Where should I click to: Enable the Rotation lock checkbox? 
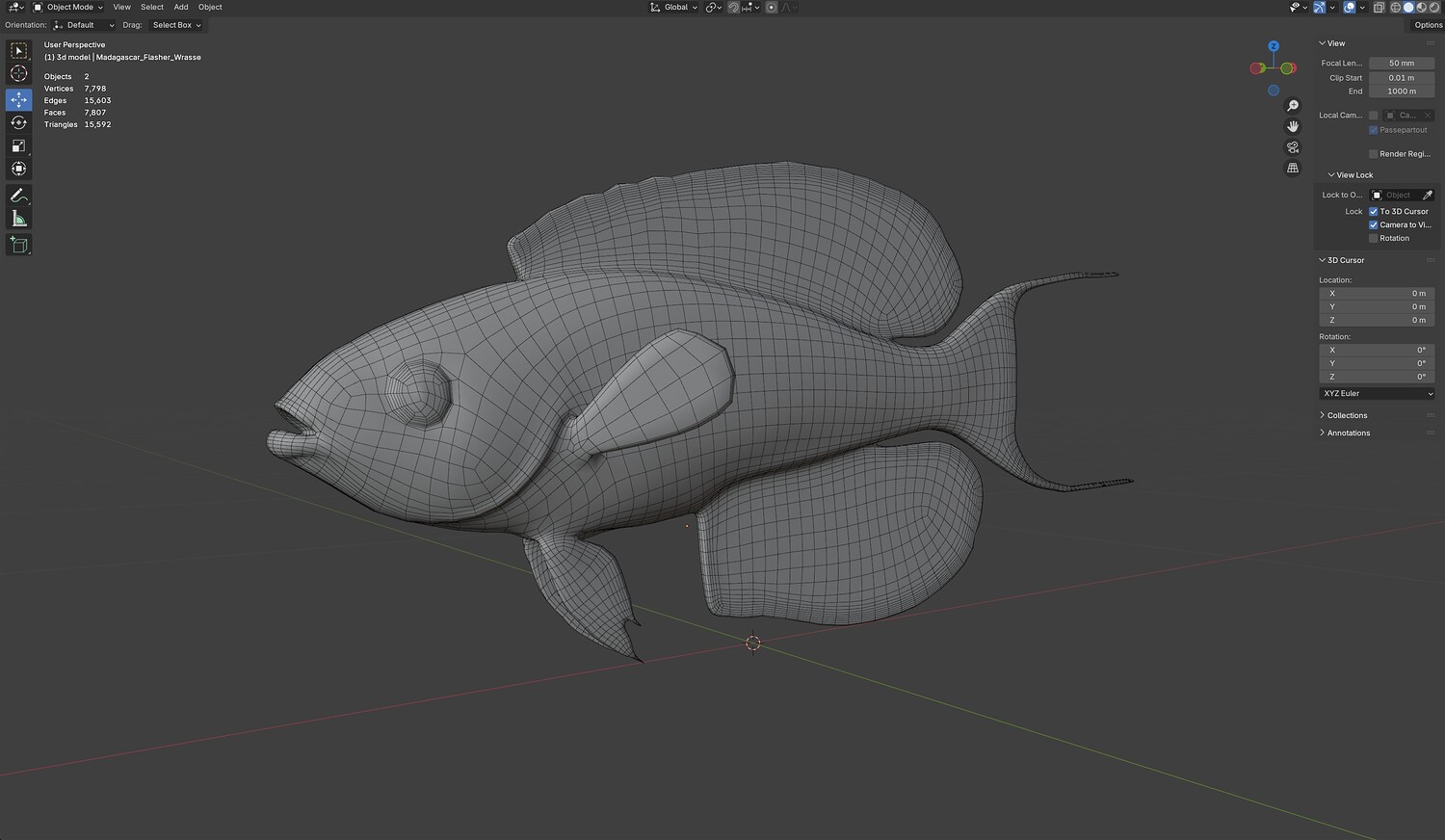(1374, 238)
